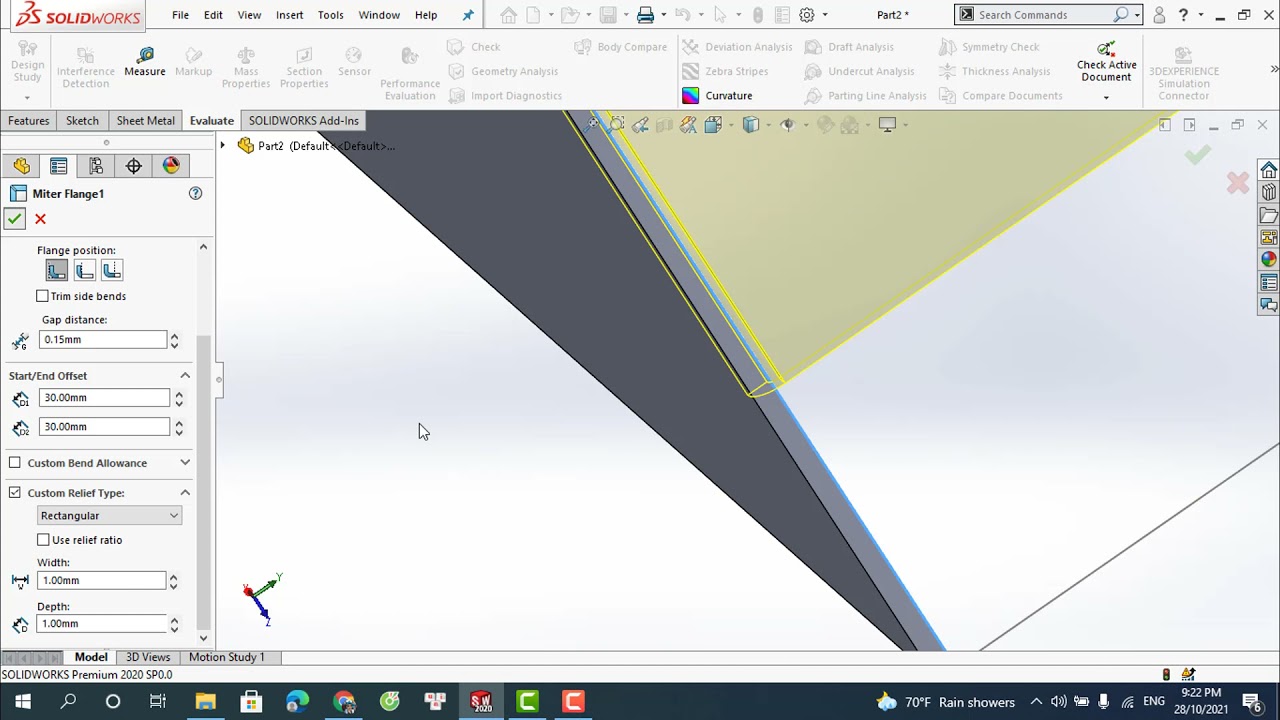Click Zoom to Fit in view toolbar
1280x720 pixels.
[x=593, y=125]
